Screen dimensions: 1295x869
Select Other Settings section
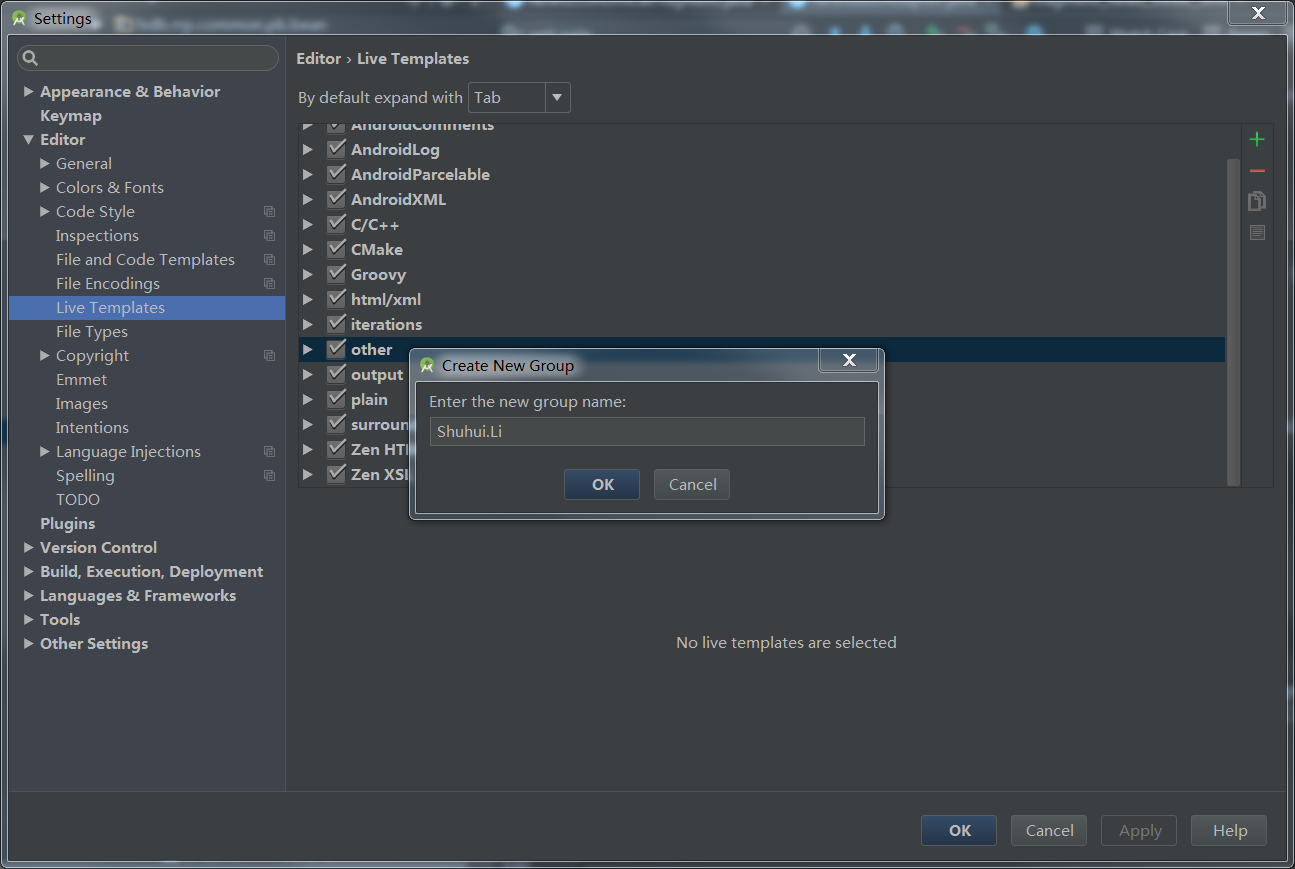click(x=94, y=644)
